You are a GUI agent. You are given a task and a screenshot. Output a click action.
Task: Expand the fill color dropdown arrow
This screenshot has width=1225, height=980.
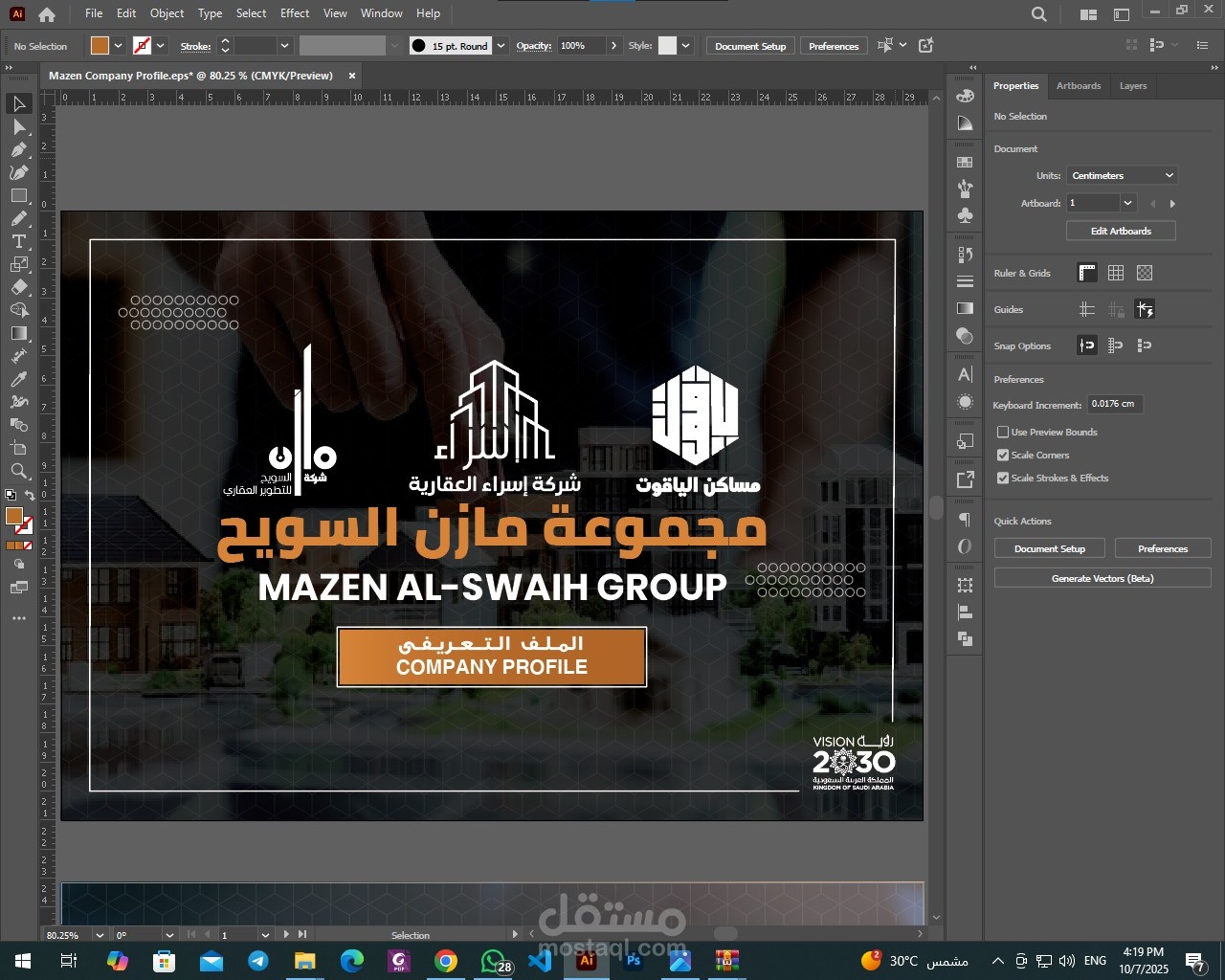[119, 45]
